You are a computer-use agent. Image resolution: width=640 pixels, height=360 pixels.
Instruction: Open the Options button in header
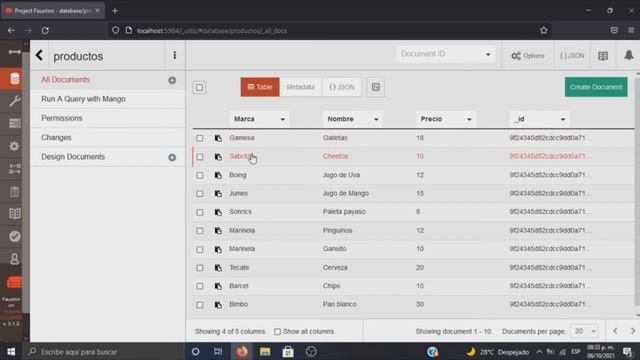pyautogui.click(x=528, y=56)
